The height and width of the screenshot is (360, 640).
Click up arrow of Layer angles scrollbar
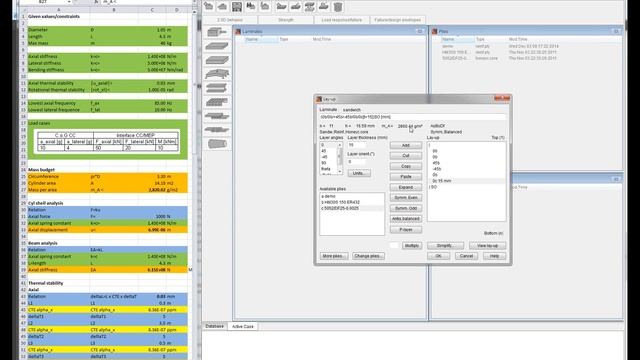coord(340,145)
